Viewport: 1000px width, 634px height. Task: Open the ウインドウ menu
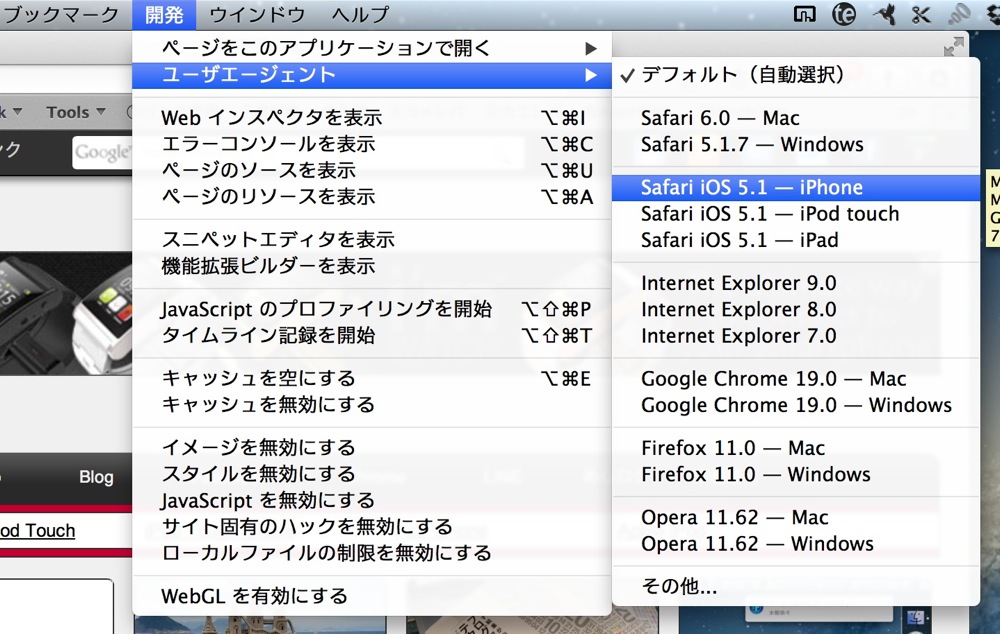coord(256,14)
